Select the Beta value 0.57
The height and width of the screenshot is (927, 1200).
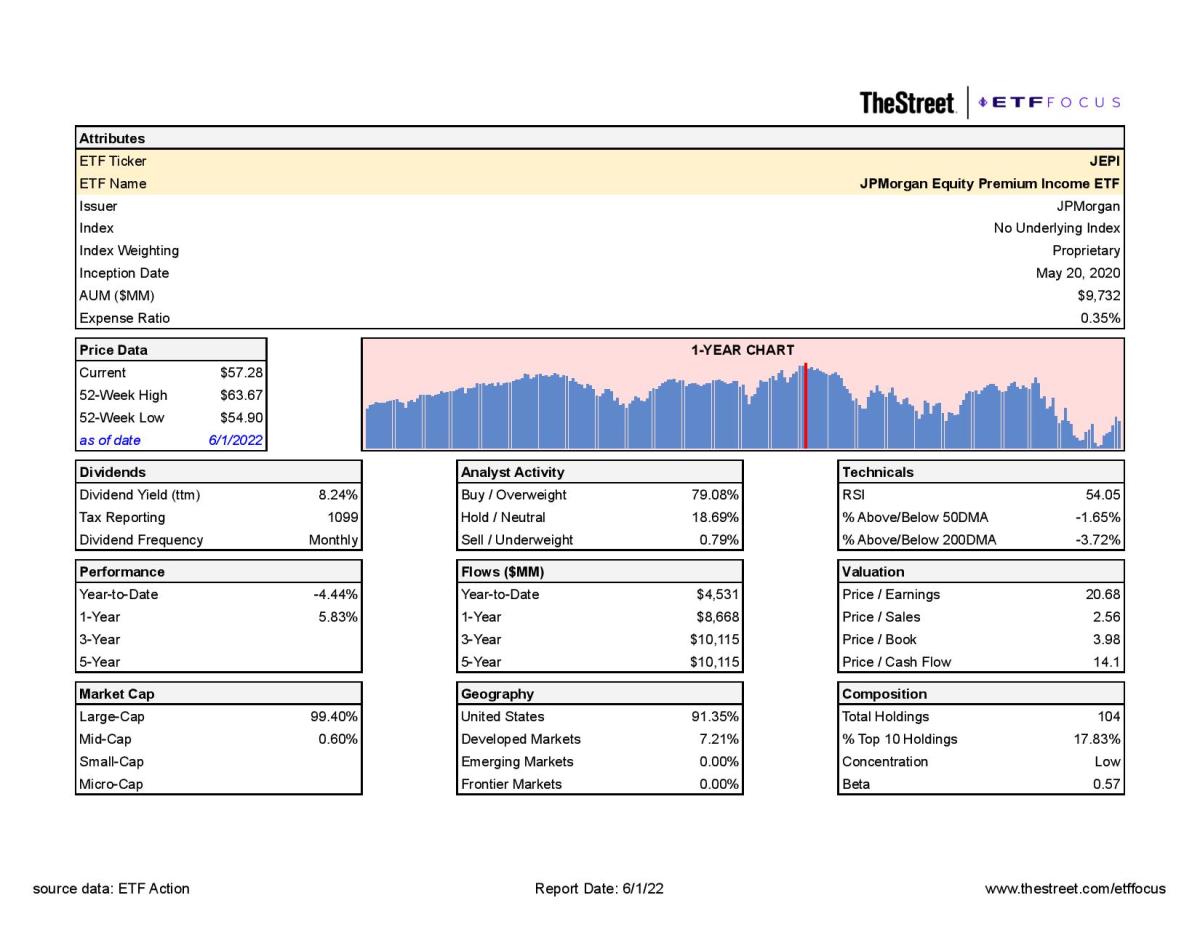point(1108,784)
